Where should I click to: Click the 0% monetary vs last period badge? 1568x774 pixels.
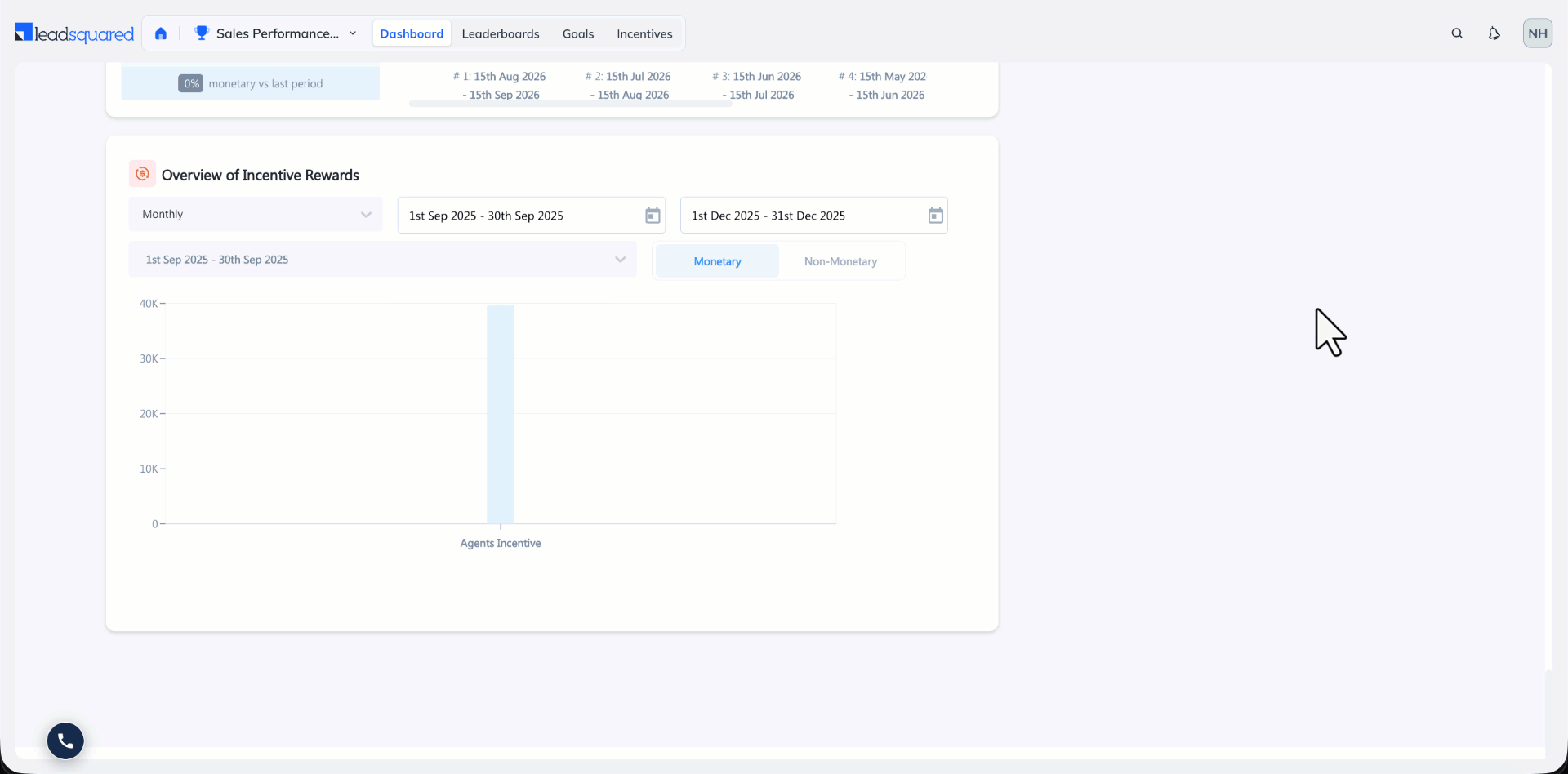point(190,83)
